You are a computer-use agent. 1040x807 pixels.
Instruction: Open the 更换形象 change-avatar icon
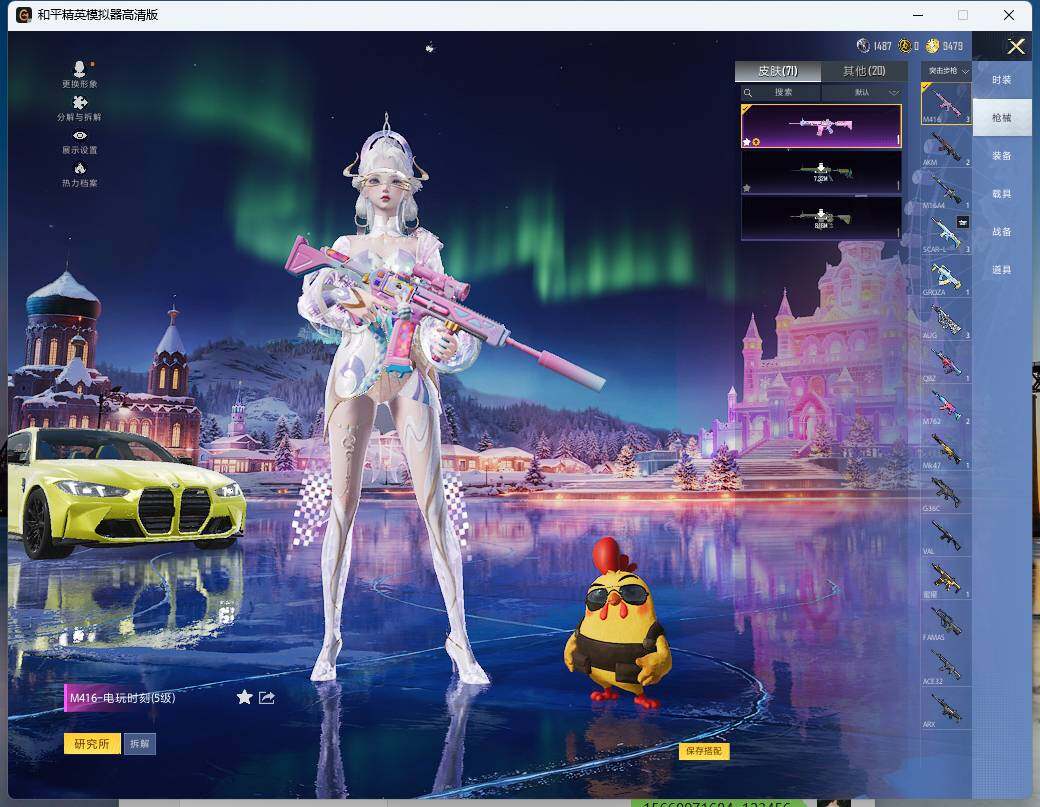pos(80,70)
